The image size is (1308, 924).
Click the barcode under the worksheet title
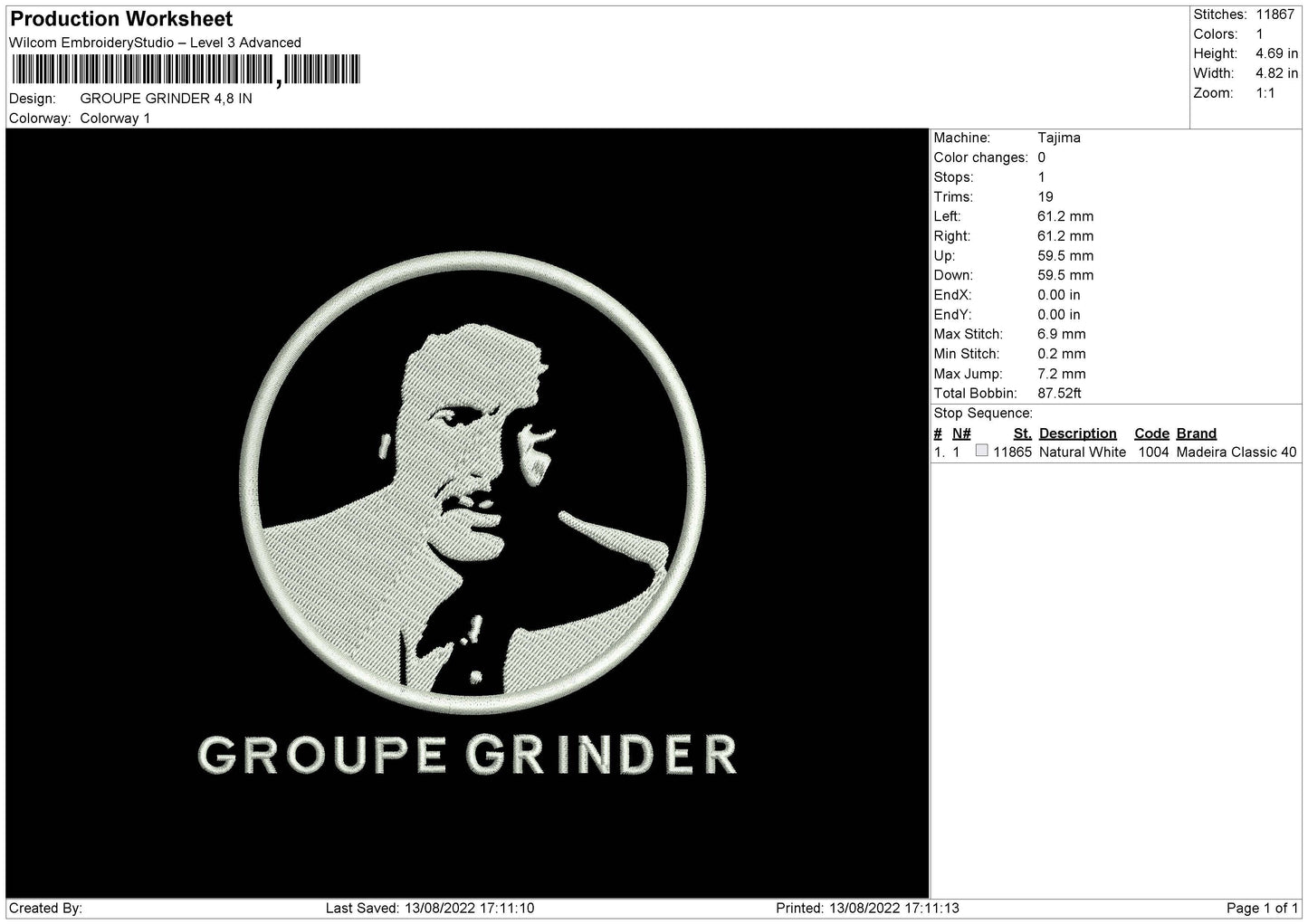(186, 70)
